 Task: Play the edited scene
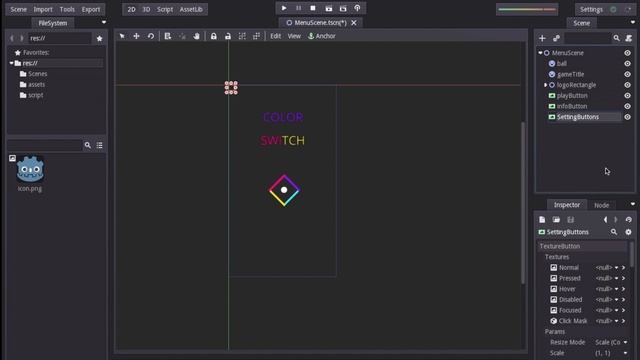coord(329,8)
